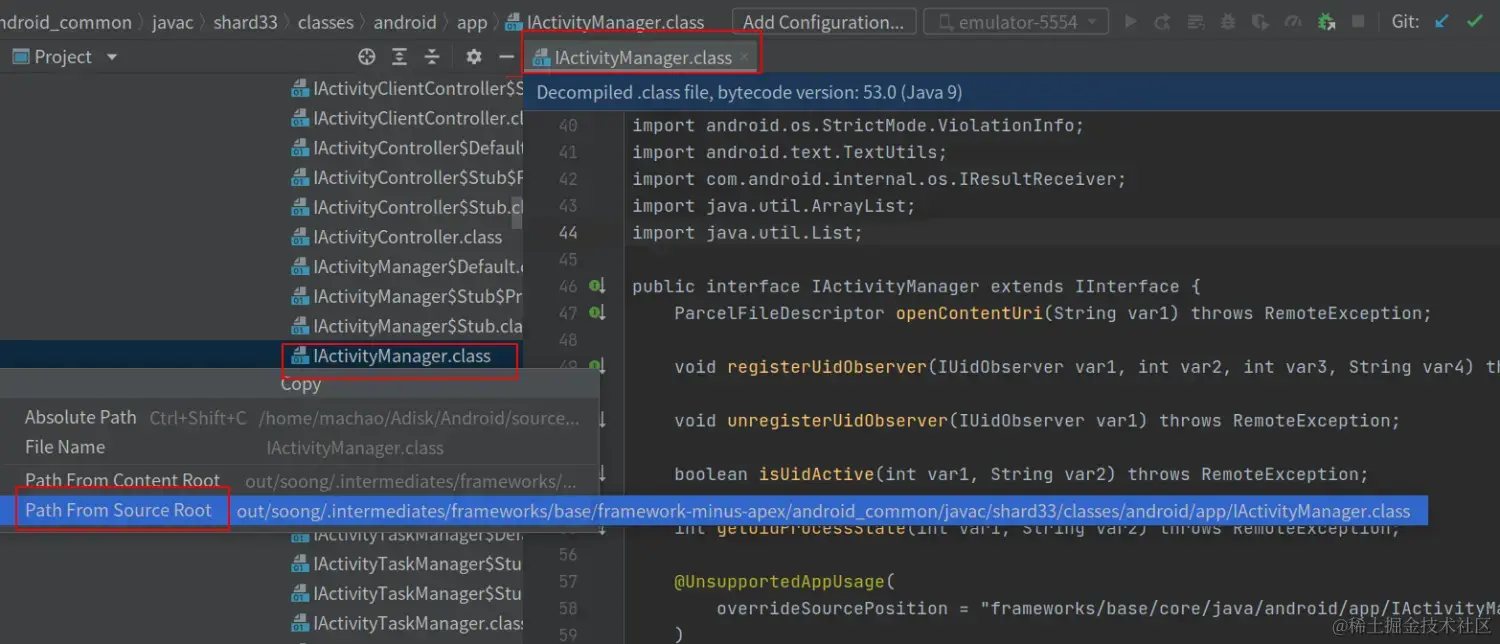Open the emulator-5554 device dropdown
Image resolution: width=1500 pixels, height=644 pixels.
[1016, 21]
